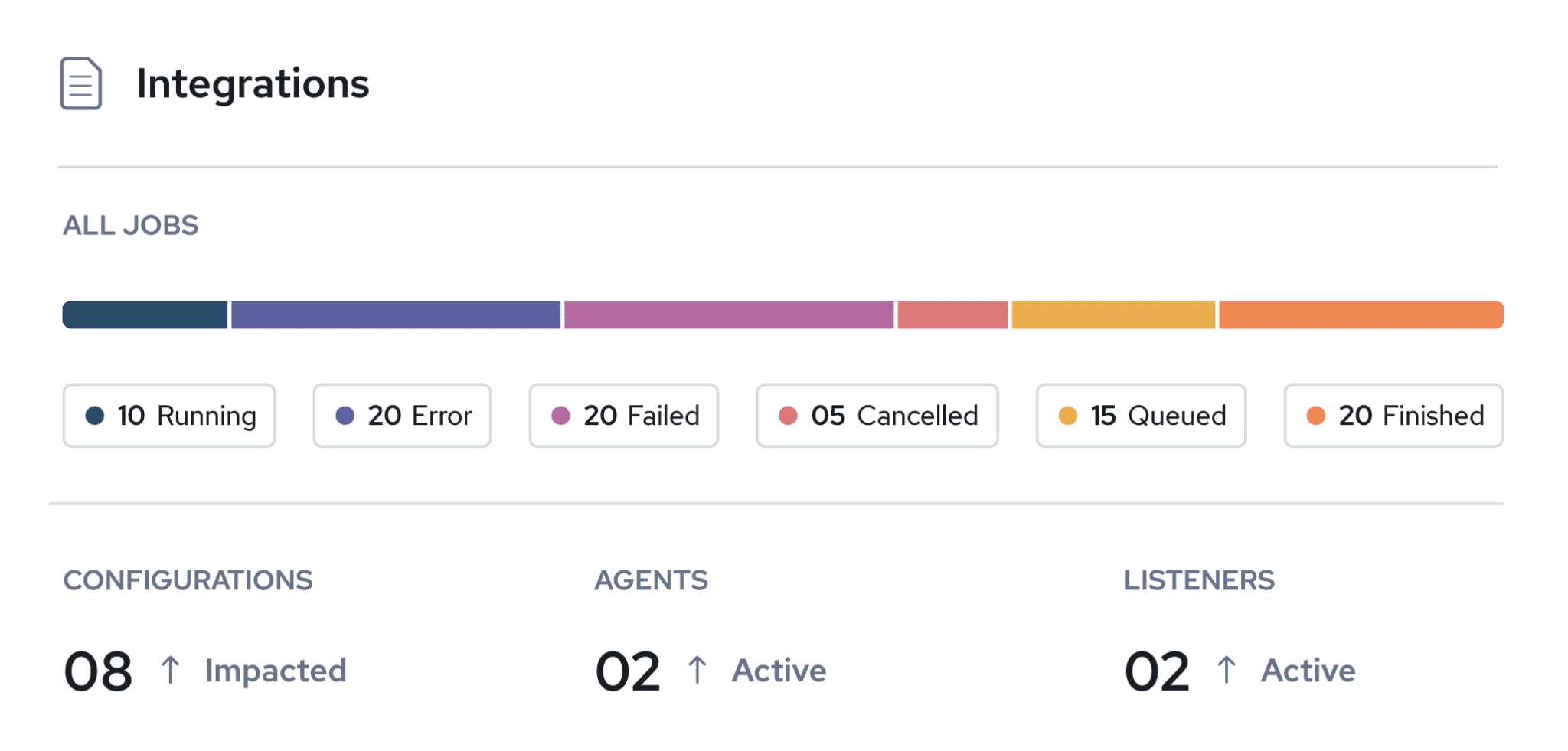The height and width of the screenshot is (751, 1568).
Task: Click the up arrow in Listeners section
Action: point(1226,670)
